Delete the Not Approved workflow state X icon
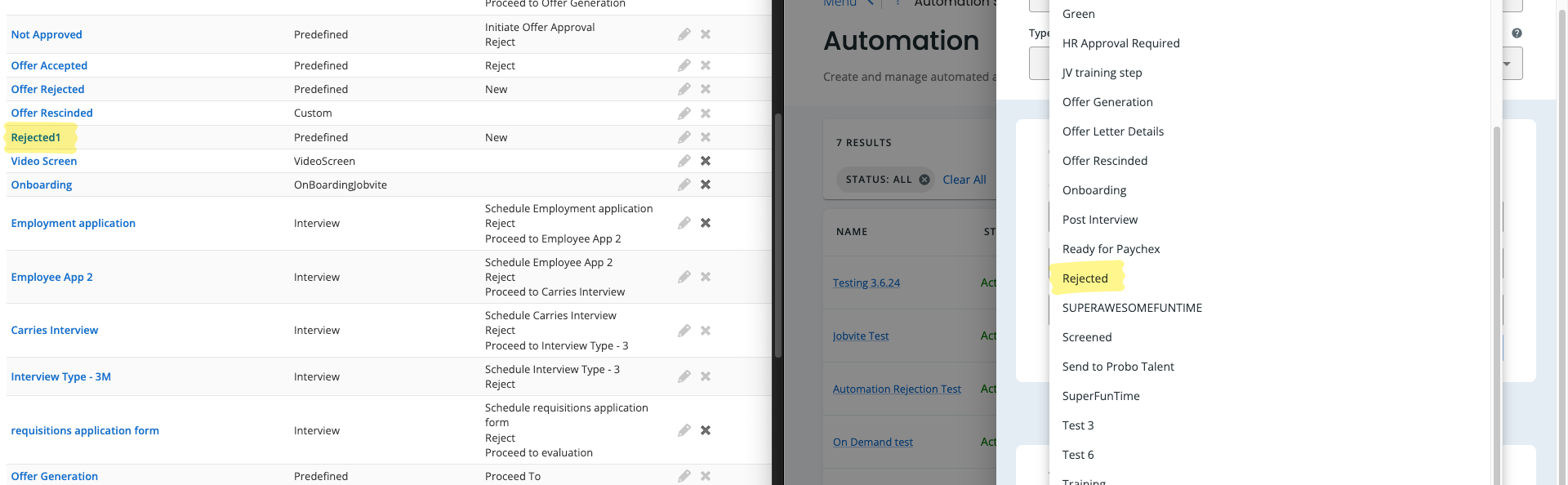Image resolution: width=1568 pixels, height=485 pixels. click(x=706, y=34)
